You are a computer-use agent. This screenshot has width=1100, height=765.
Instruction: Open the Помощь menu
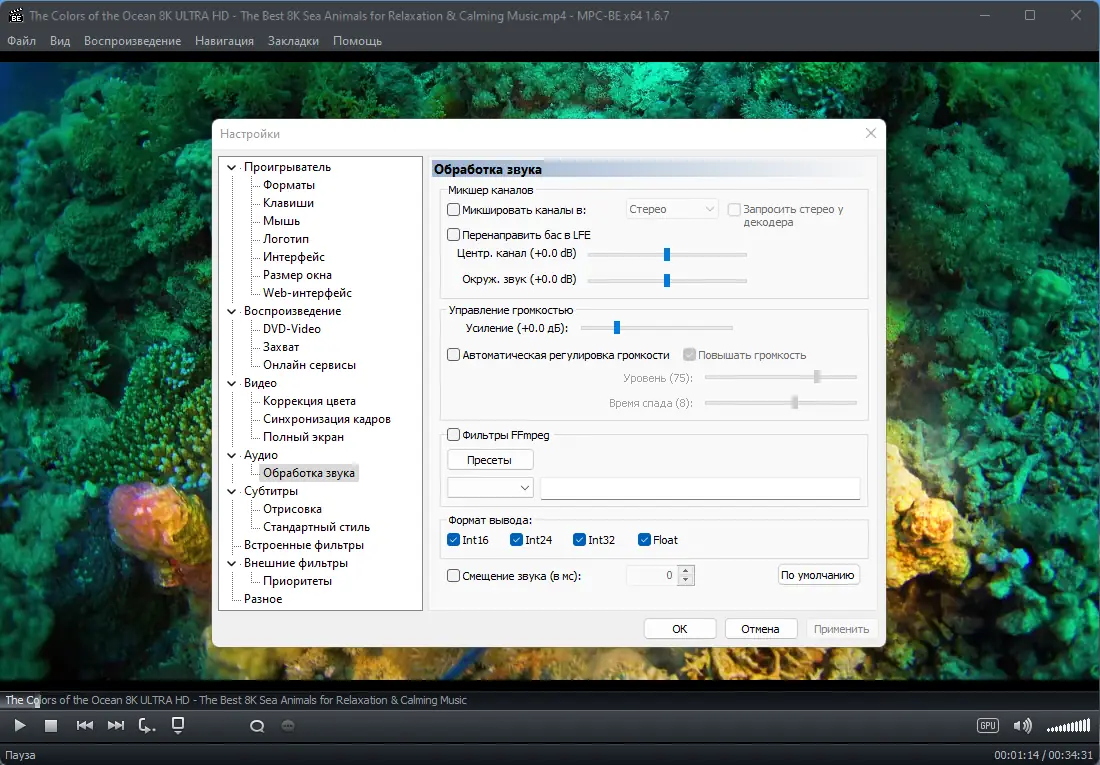[x=357, y=41]
